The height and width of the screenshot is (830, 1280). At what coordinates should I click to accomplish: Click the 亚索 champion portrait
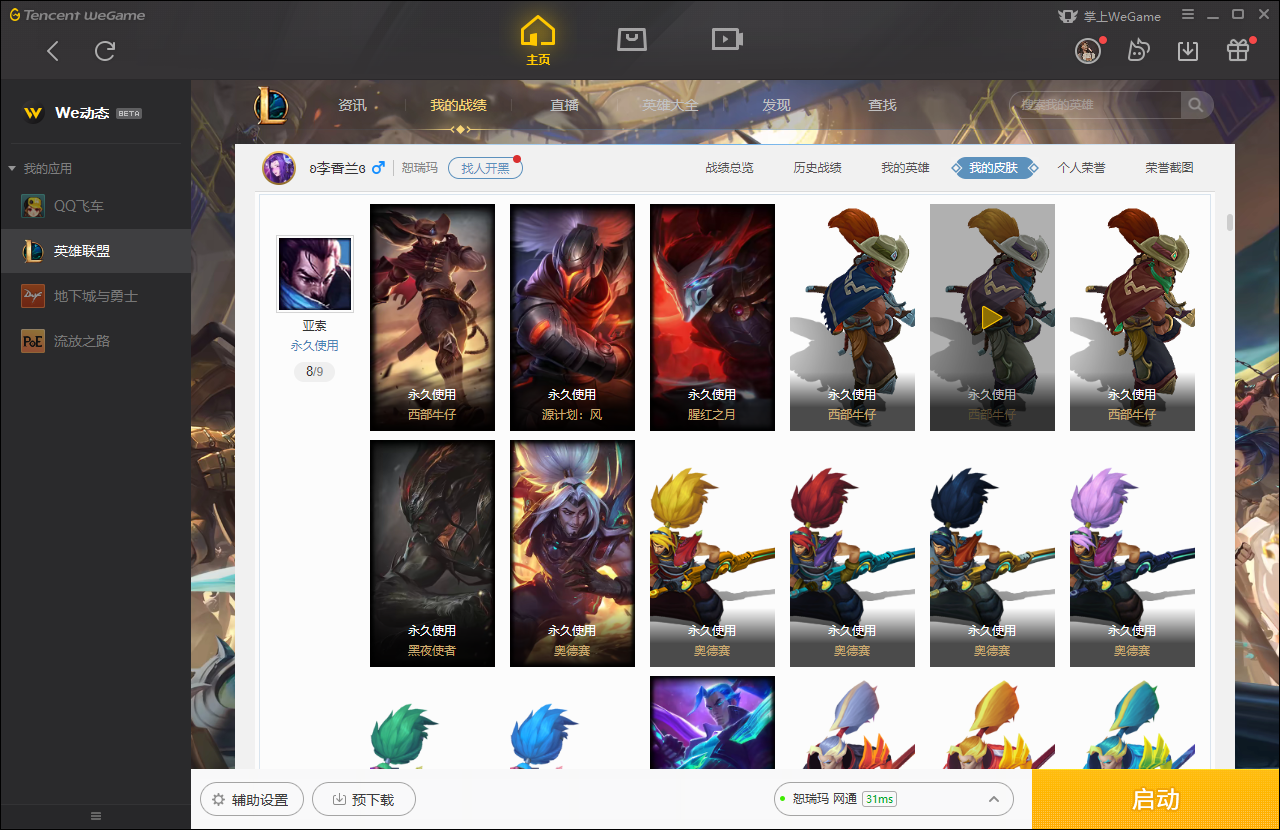tap(315, 273)
